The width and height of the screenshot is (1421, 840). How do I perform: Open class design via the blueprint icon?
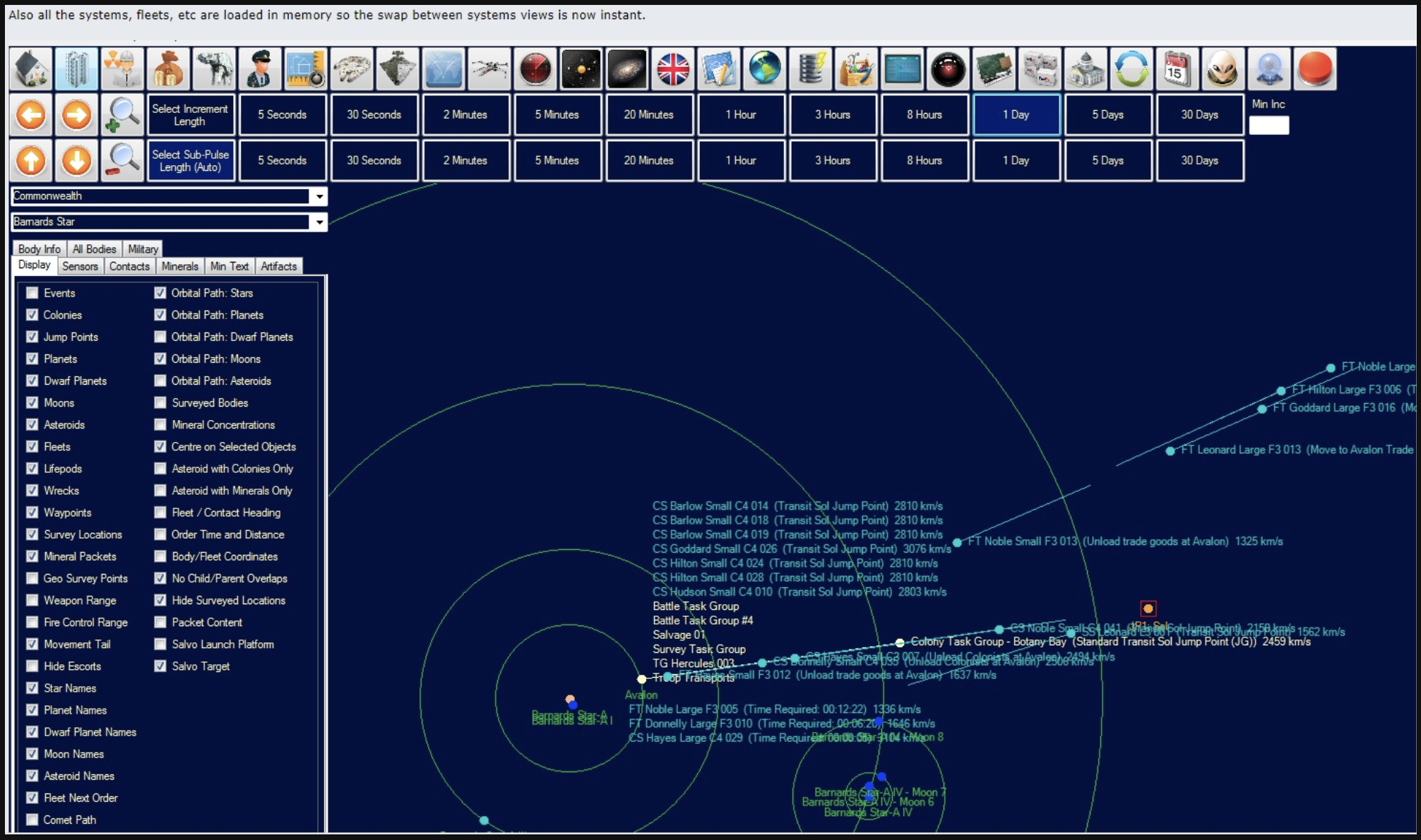306,69
